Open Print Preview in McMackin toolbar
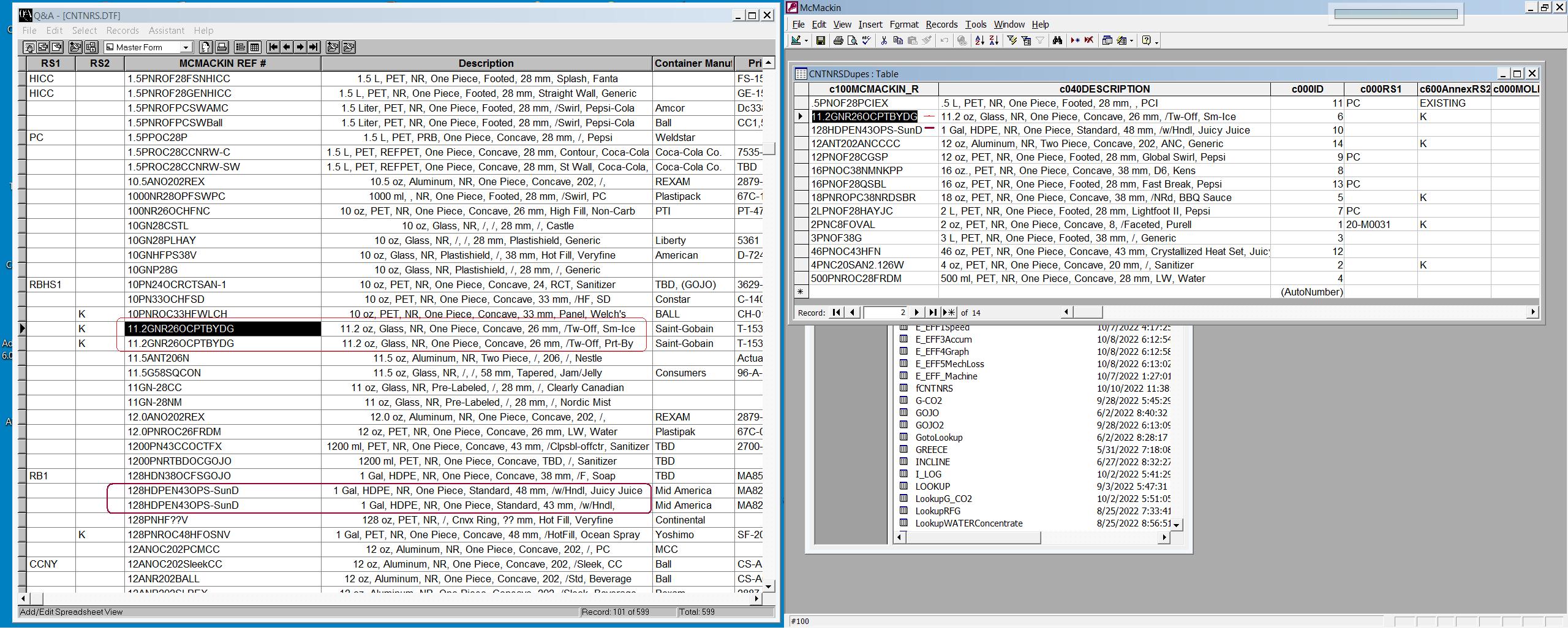1568x635 pixels. click(x=853, y=40)
